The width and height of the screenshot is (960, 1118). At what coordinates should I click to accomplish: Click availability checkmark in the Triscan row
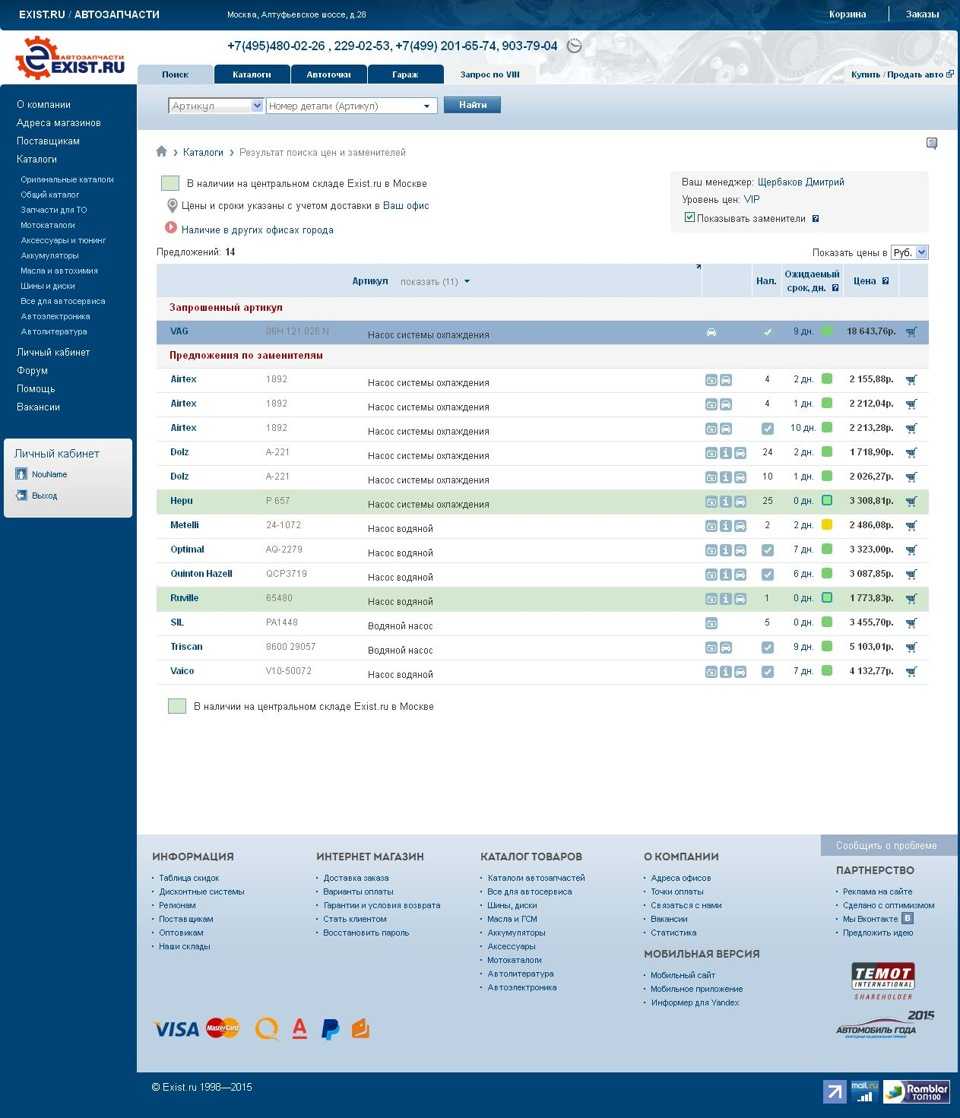coord(767,647)
